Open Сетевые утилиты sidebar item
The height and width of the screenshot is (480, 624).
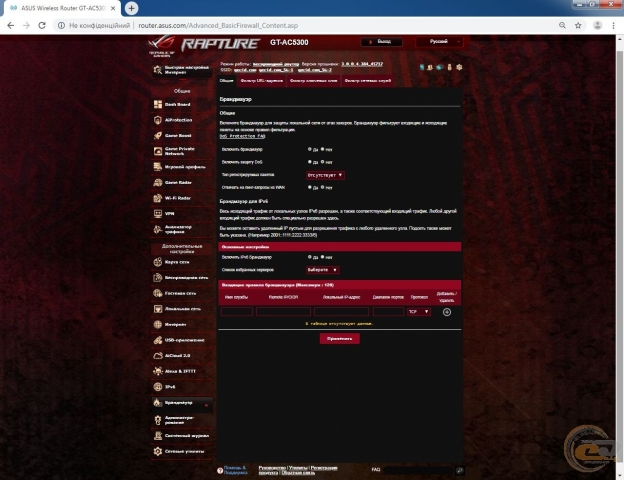tap(181, 451)
